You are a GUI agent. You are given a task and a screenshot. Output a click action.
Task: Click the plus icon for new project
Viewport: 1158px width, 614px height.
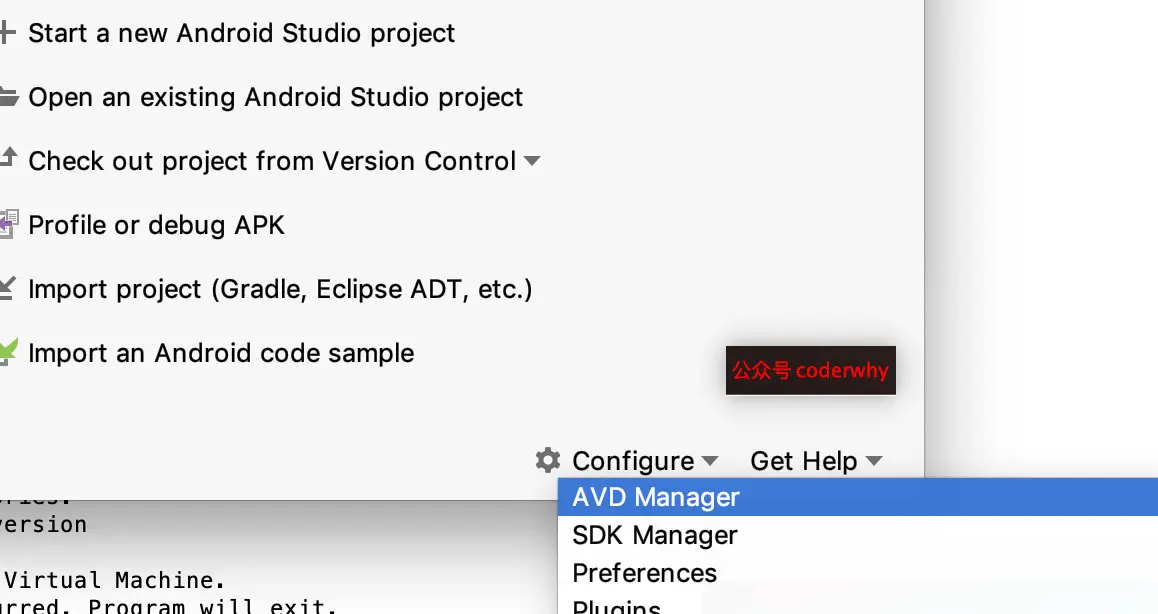coord(7,33)
